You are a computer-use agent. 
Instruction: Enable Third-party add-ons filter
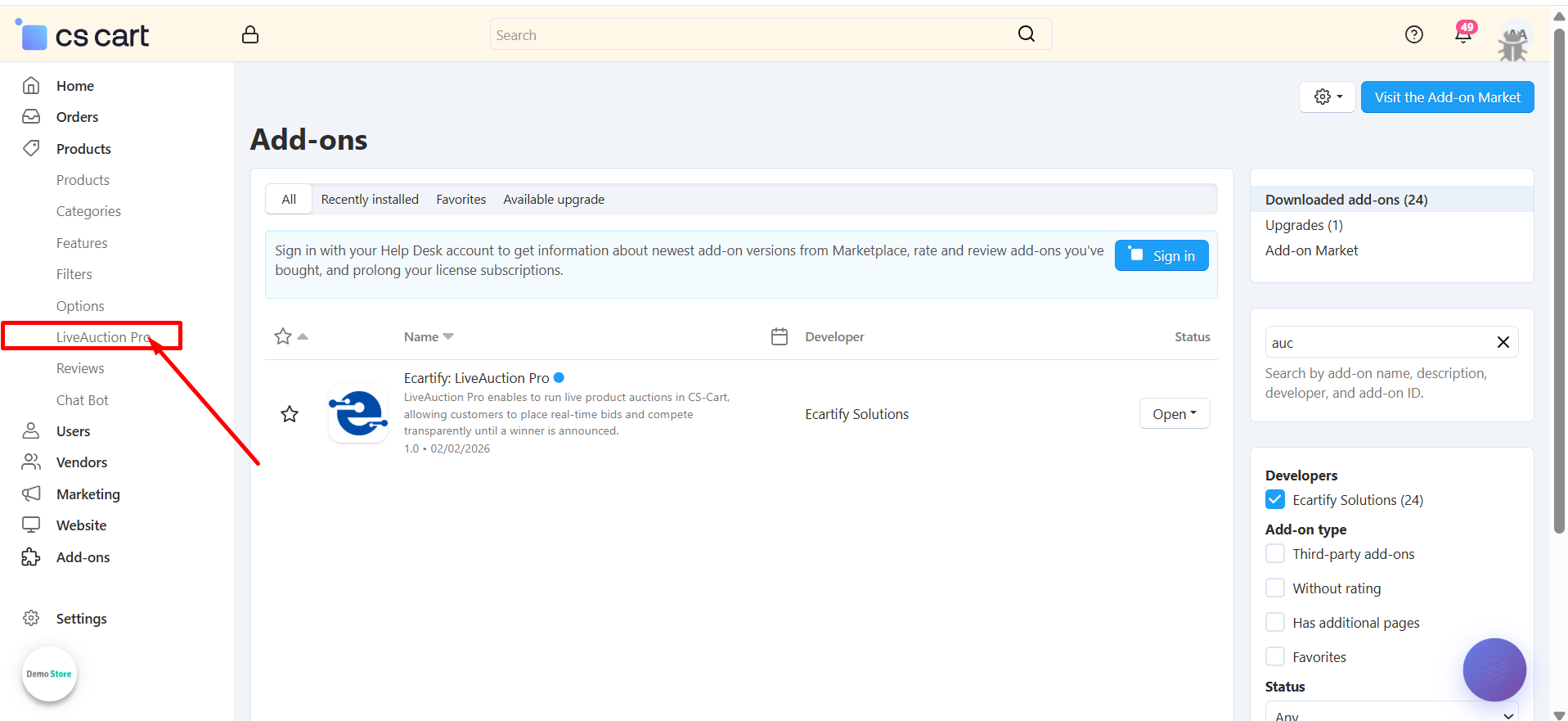tap(1274, 554)
